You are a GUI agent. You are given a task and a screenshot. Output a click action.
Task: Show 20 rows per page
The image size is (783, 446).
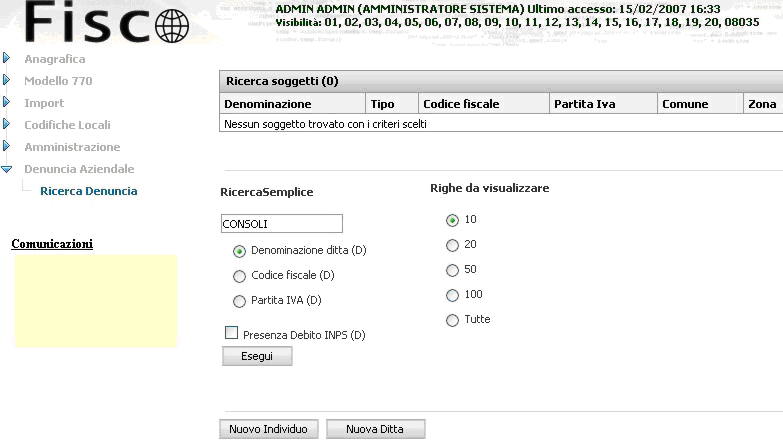coord(452,245)
